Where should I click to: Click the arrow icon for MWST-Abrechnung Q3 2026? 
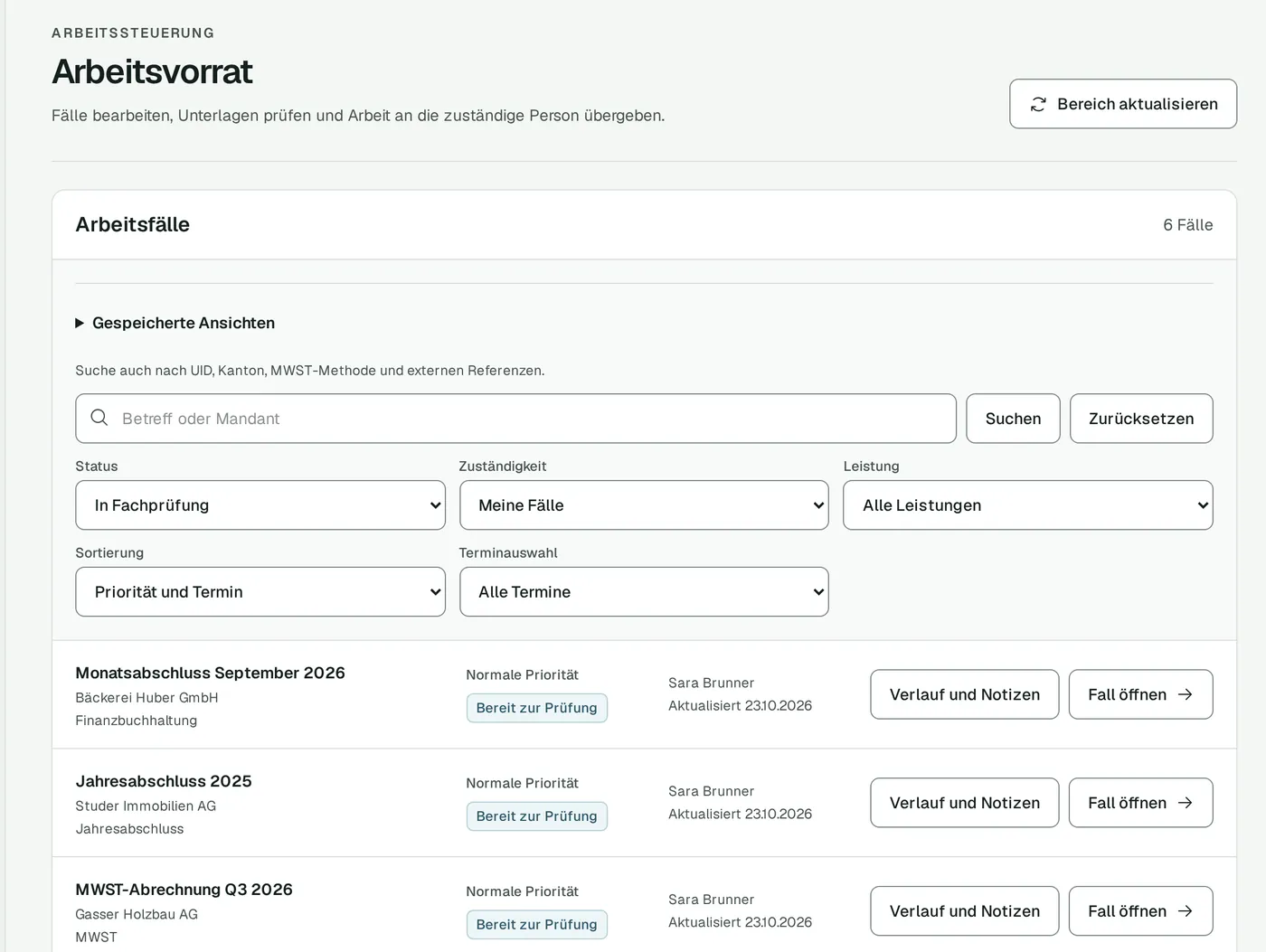coord(1185,911)
